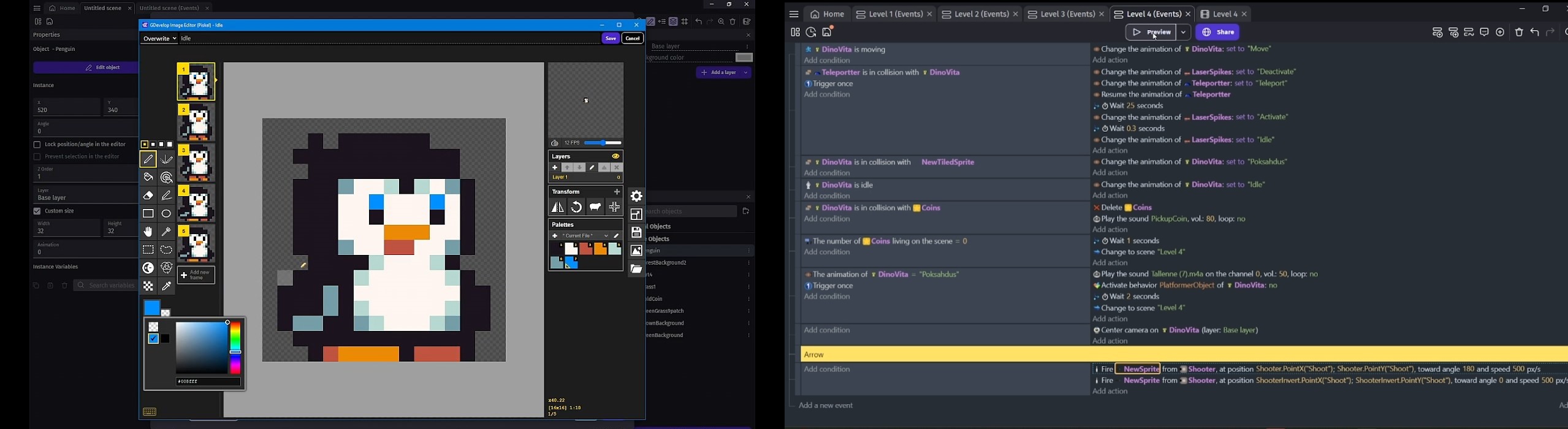Toggle onion skin in preview

pyautogui.click(x=555, y=143)
